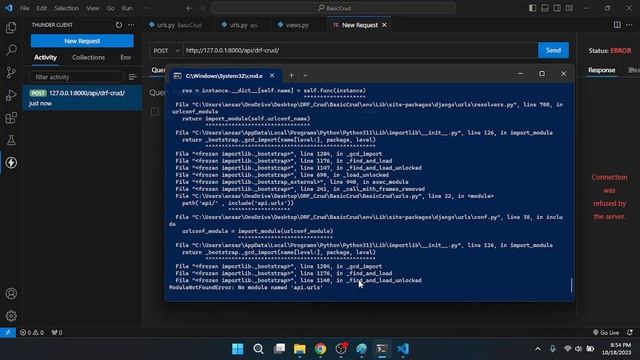The image size is (640, 360).
Task: Open Run and Debug view
Action: point(11,95)
